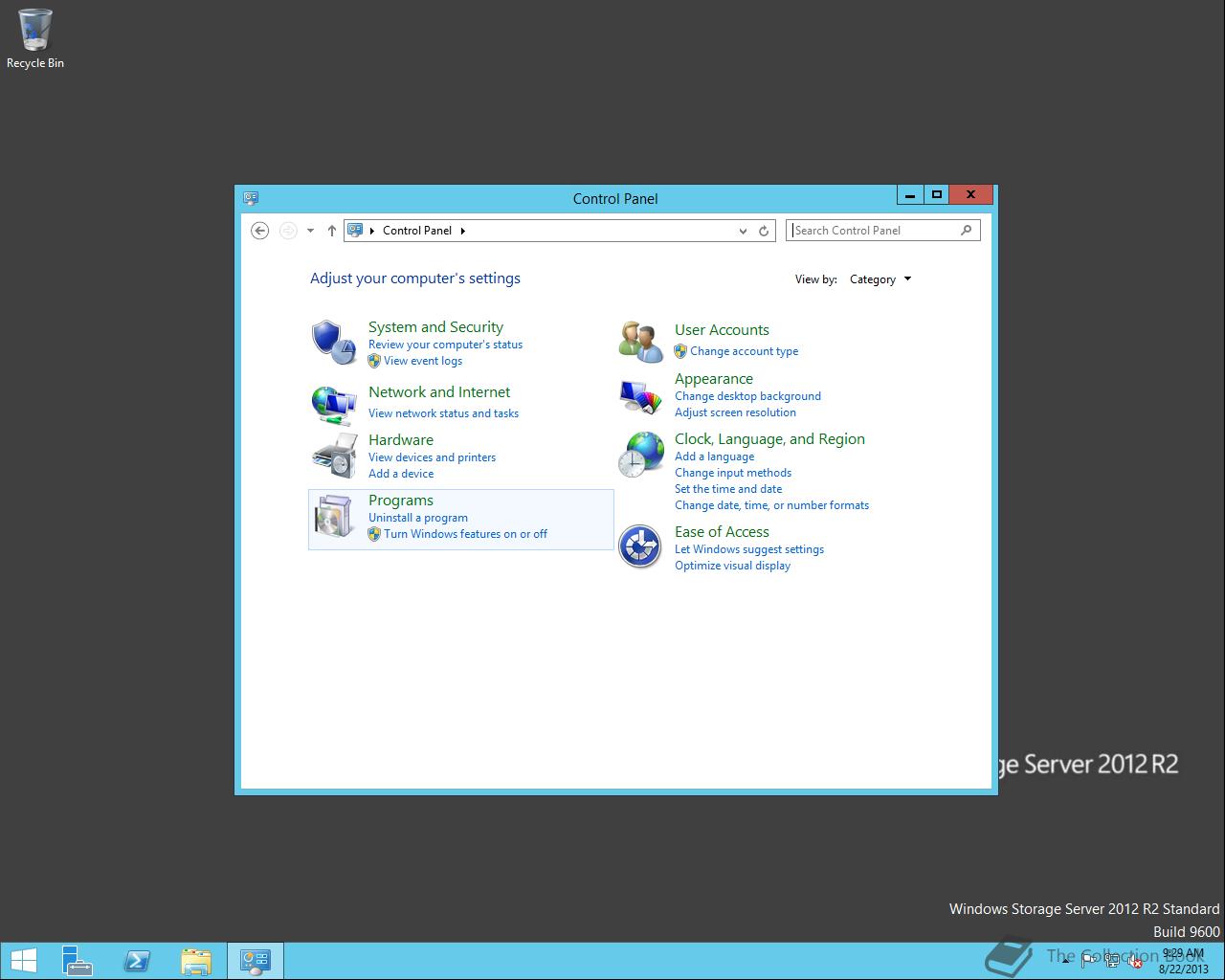Image resolution: width=1225 pixels, height=980 pixels.
Task: Click Change account type
Action: point(745,351)
